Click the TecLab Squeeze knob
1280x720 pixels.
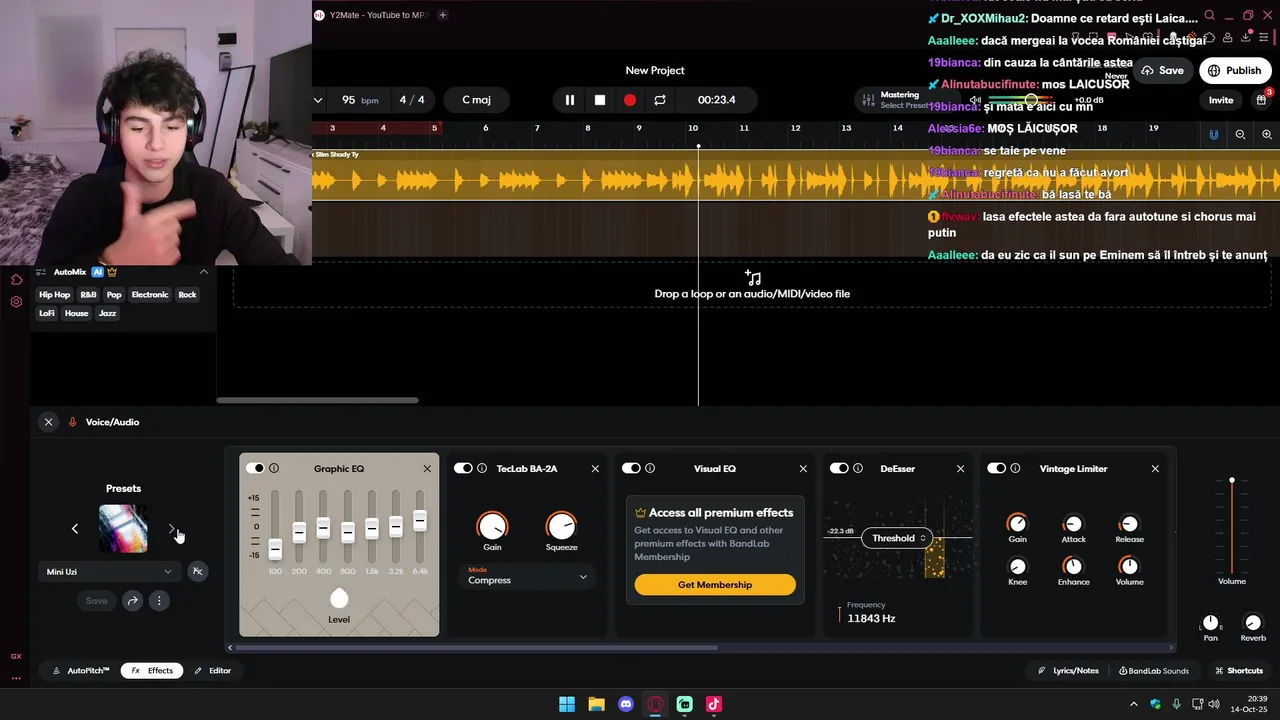[561, 526]
